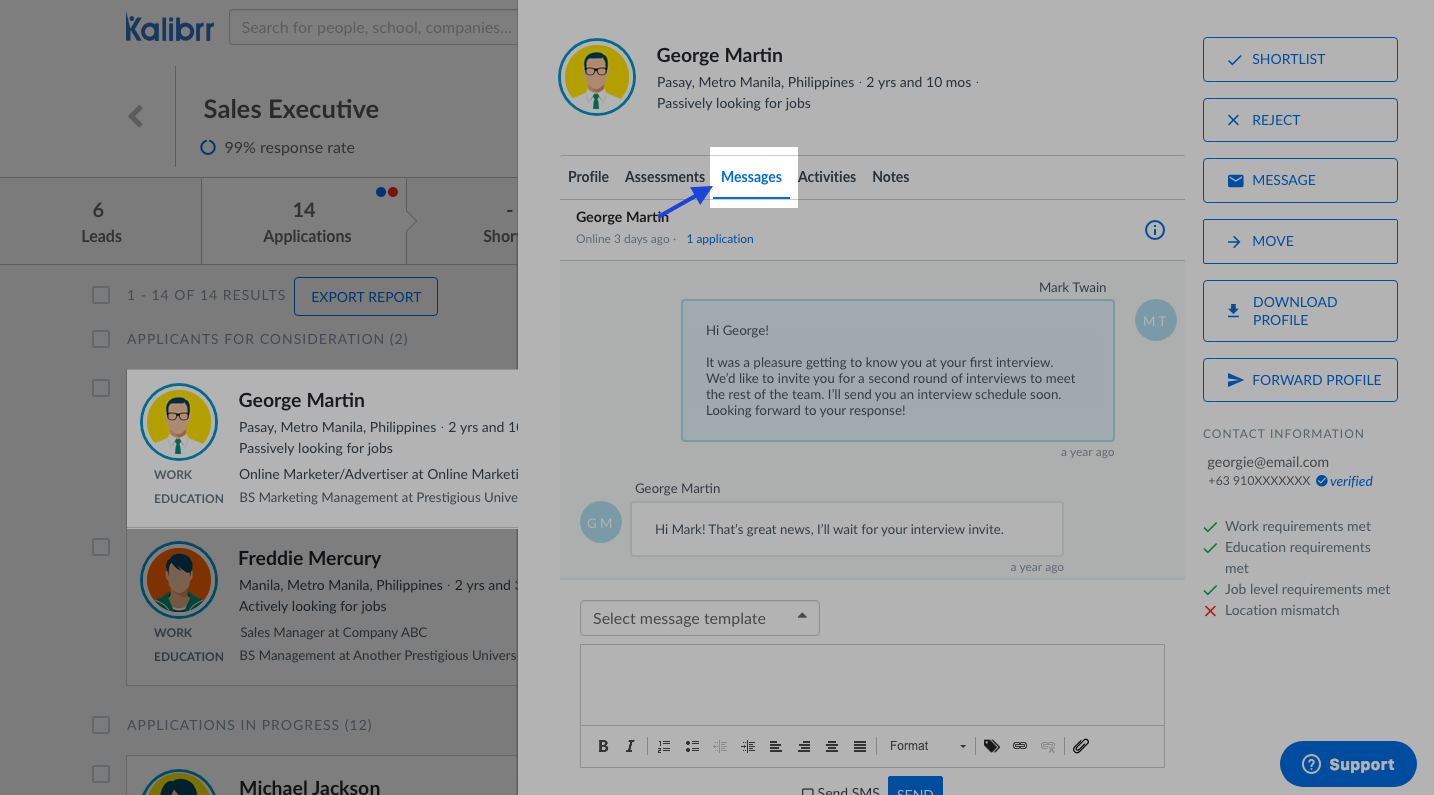
Task: Switch to the Messages tab
Action: coord(751,177)
